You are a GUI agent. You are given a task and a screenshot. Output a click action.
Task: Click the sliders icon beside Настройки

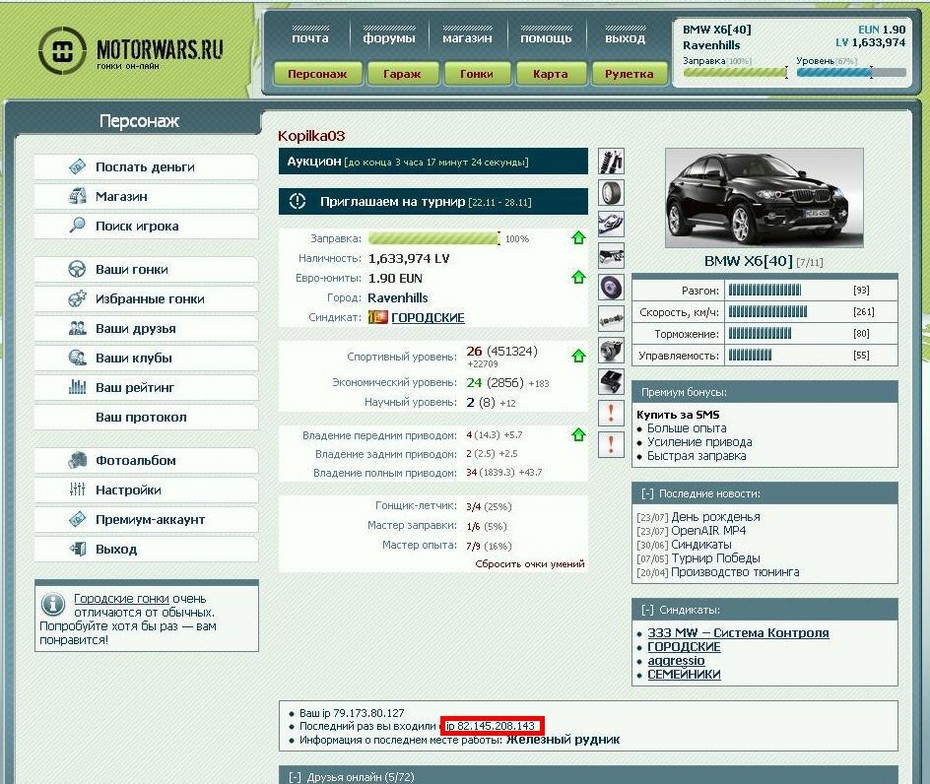point(78,490)
